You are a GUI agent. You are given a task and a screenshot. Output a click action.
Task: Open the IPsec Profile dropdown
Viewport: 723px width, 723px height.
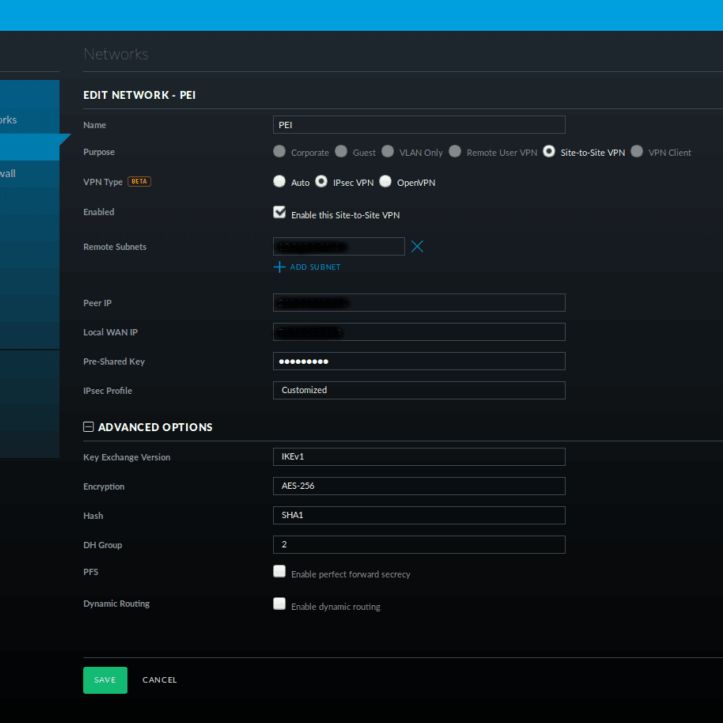pyautogui.click(x=419, y=390)
